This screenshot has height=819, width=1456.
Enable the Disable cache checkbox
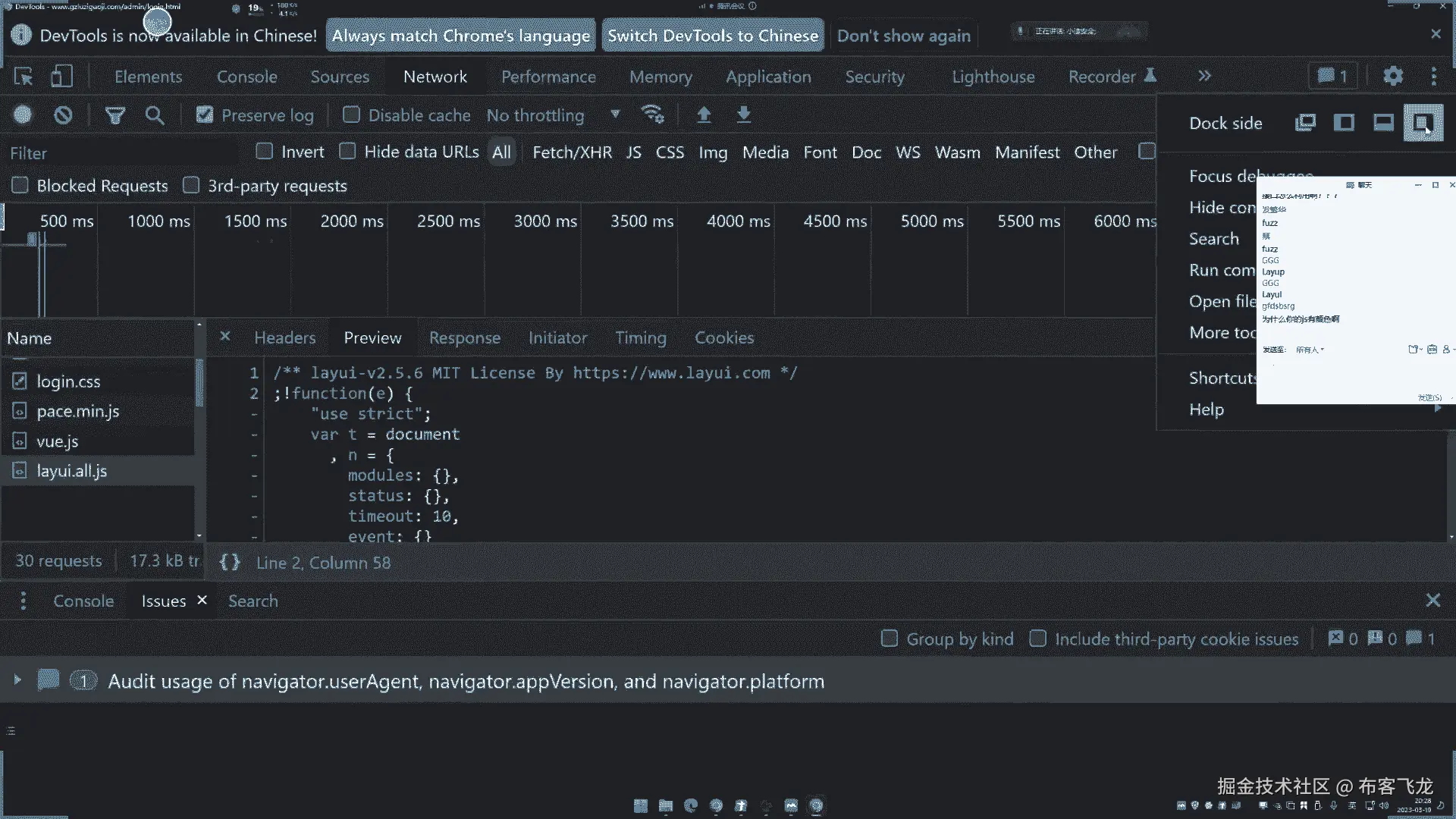pos(351,115)
